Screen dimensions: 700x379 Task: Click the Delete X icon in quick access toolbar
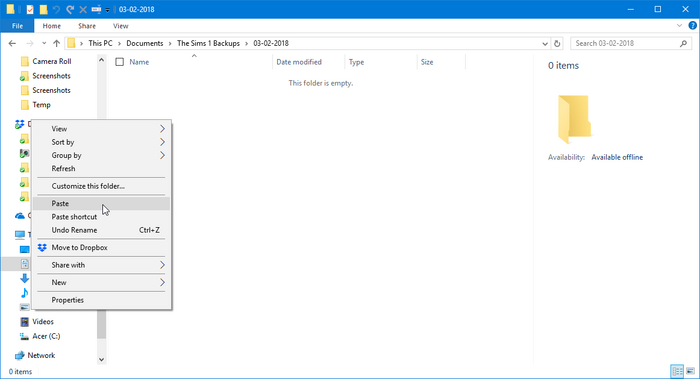tap(83, 9)
